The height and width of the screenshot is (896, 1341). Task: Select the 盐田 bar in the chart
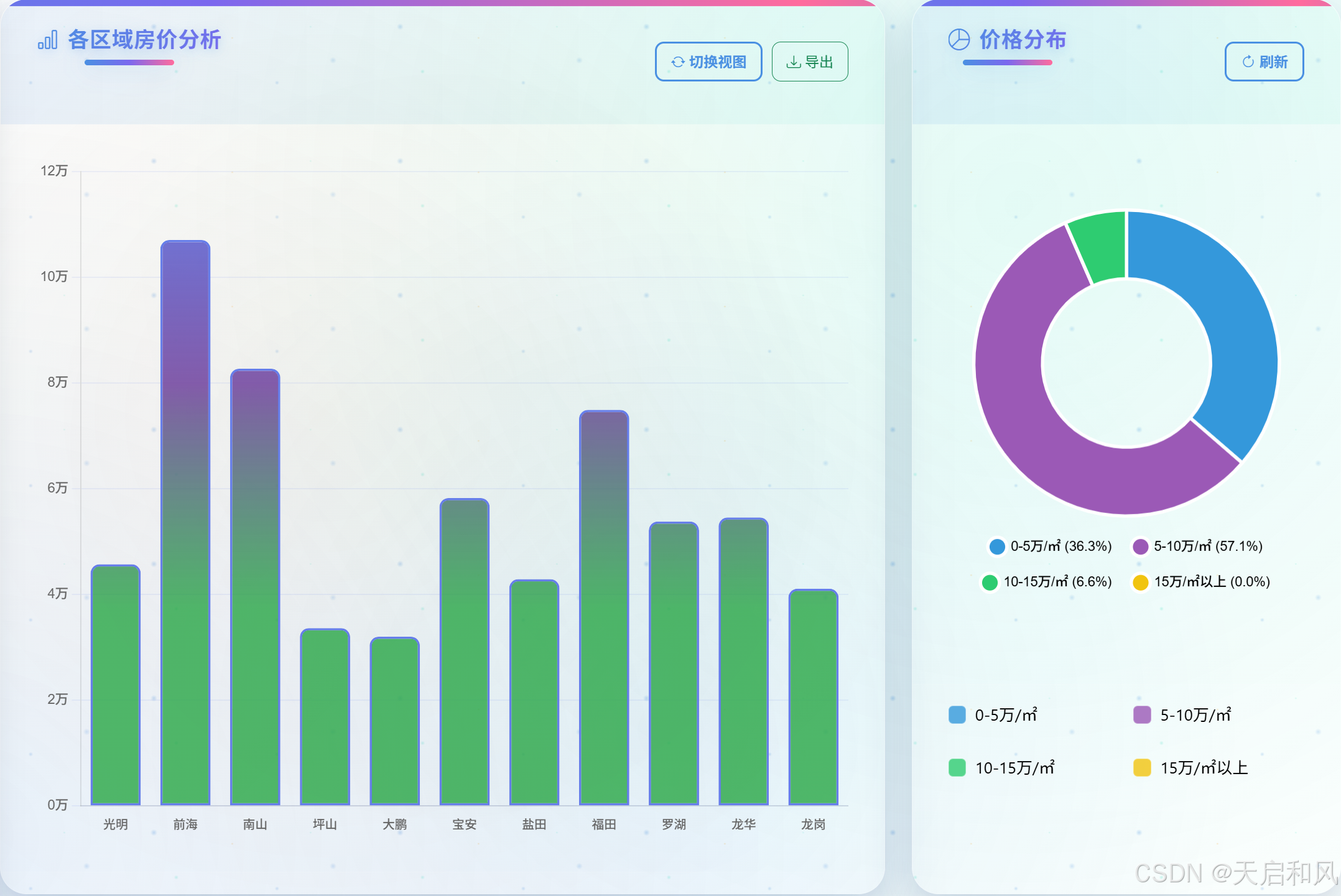534,693
